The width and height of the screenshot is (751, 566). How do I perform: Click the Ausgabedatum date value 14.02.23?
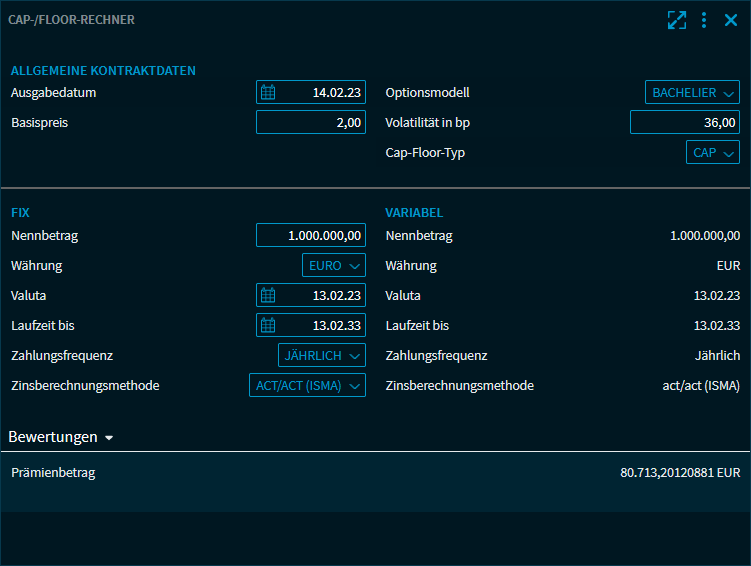[x=336, y=93]
